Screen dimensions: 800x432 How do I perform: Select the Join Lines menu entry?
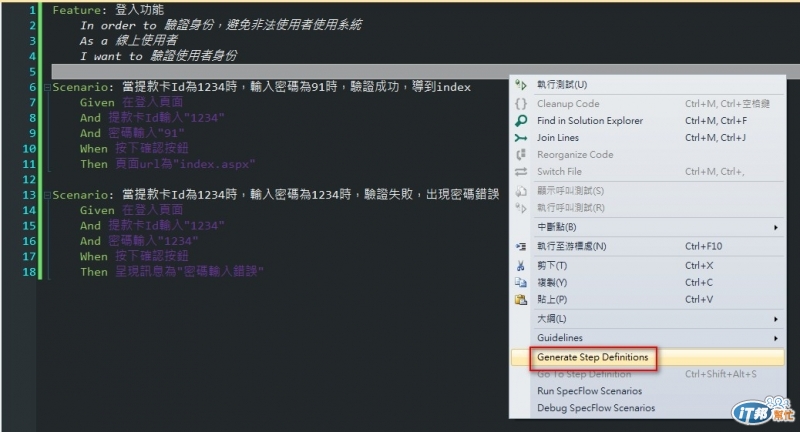point(647,138)
